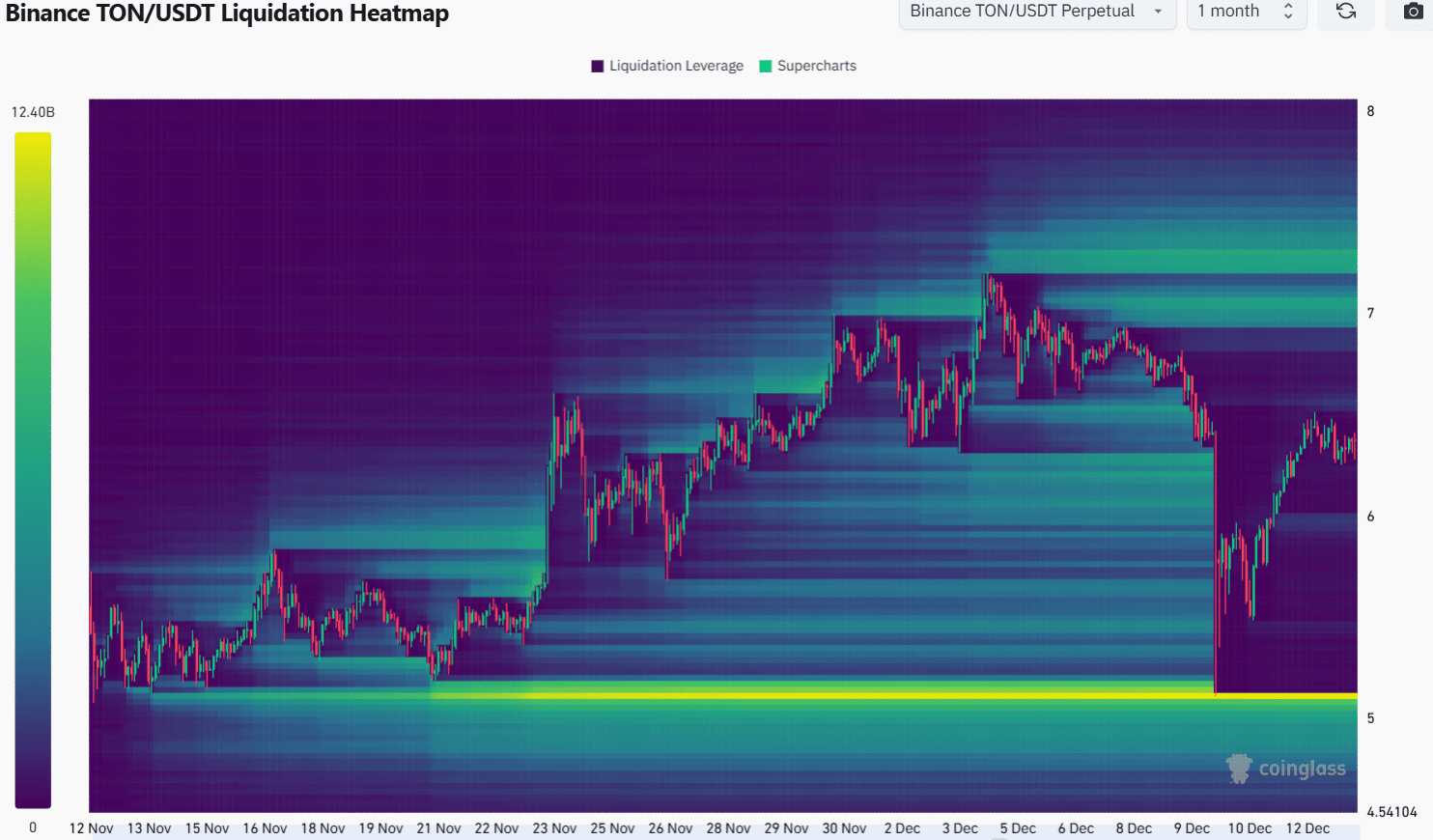Click the 25 Nov date label
This screenshot has width=1433, height=840.
point(613,828)
